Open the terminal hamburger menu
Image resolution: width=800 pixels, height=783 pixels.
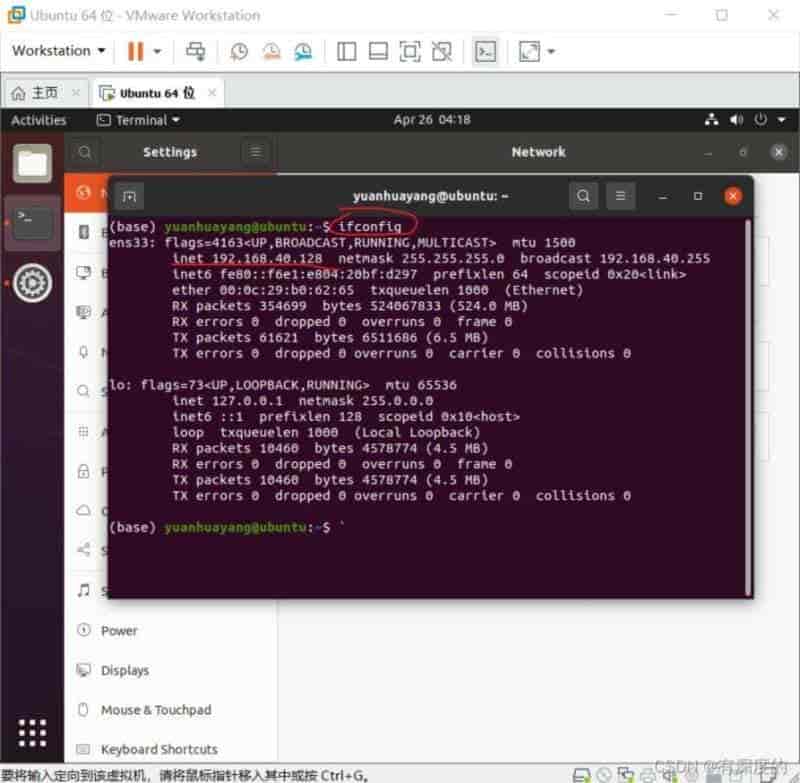click(621, 196)
